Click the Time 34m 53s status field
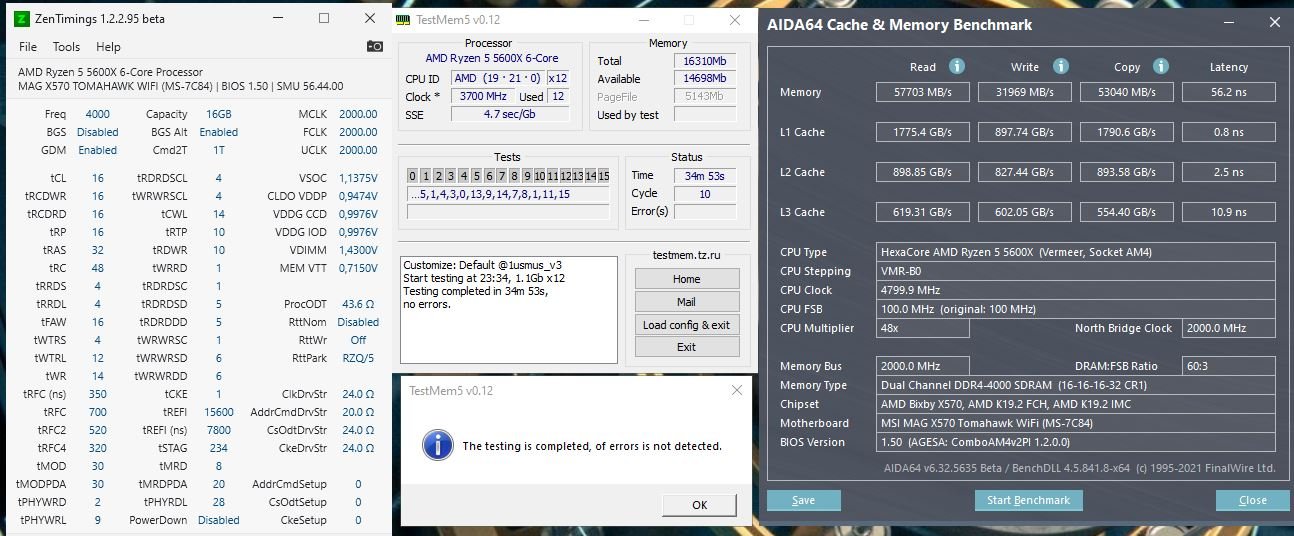Image resolution: width=1294 pixels, height=536 pixels. pyautogui.click(x=705, y=175)
